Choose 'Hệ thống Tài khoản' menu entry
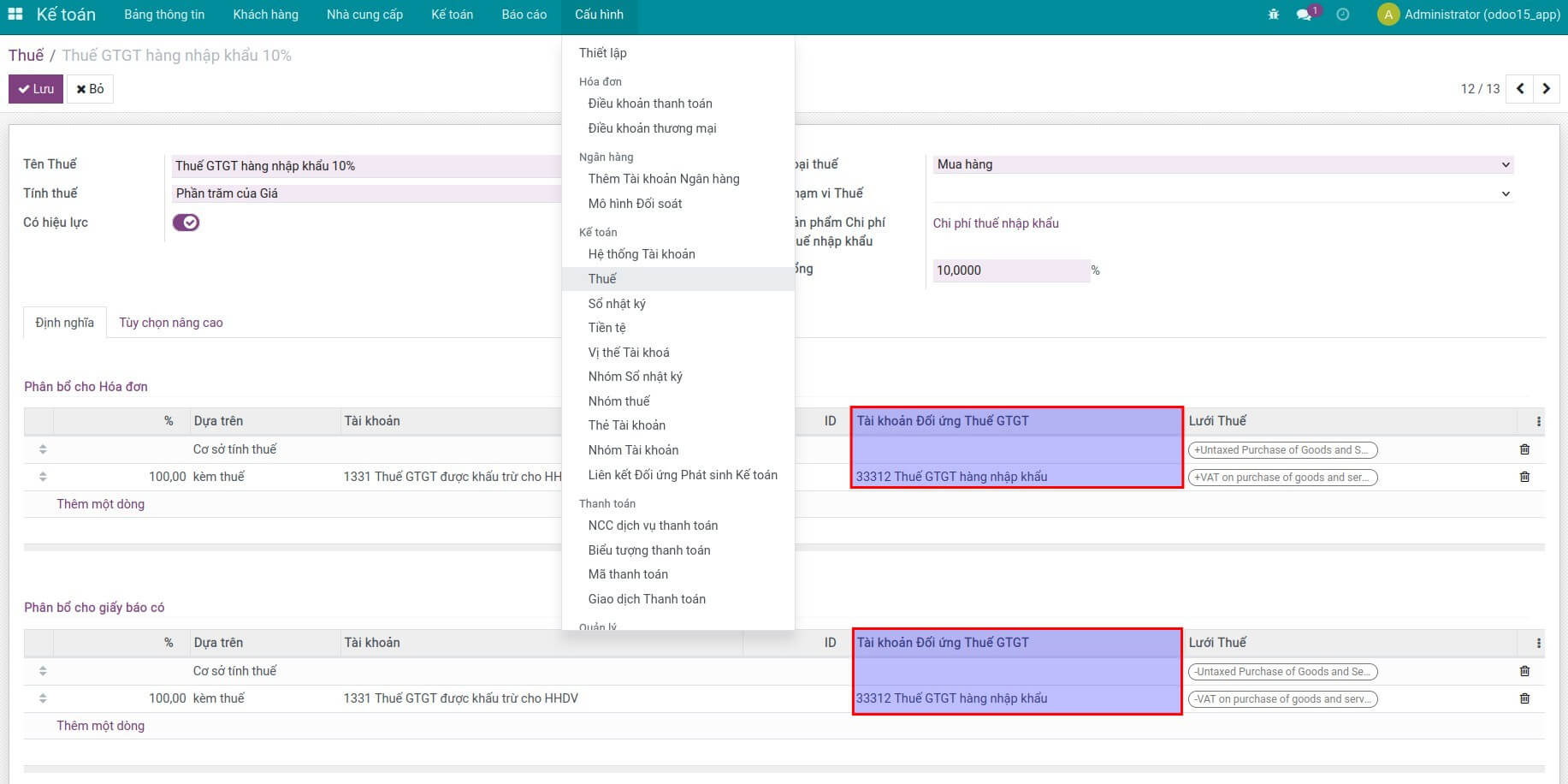Viewport: 1568px width, 784px height. pos(642,254)
